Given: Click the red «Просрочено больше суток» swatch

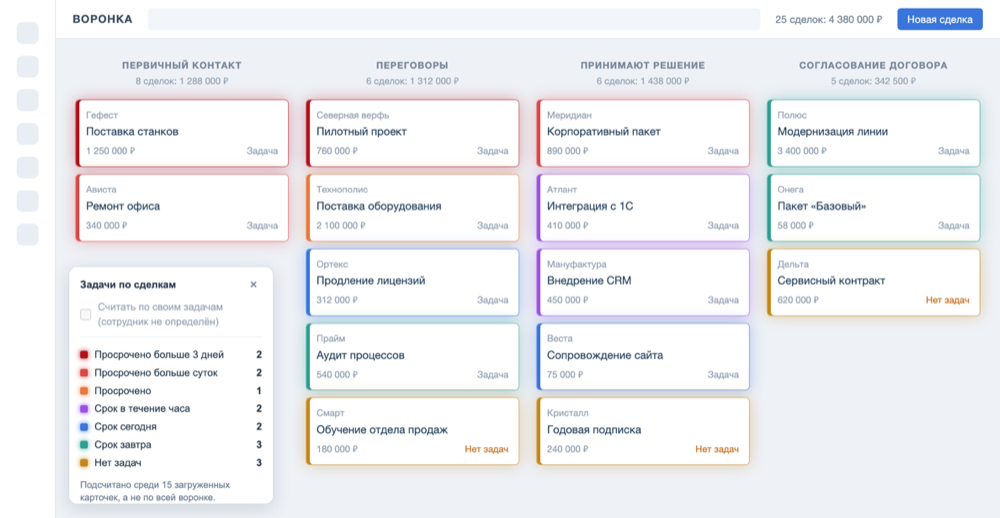Looking at the screenshot, I should tap(84, 373).
